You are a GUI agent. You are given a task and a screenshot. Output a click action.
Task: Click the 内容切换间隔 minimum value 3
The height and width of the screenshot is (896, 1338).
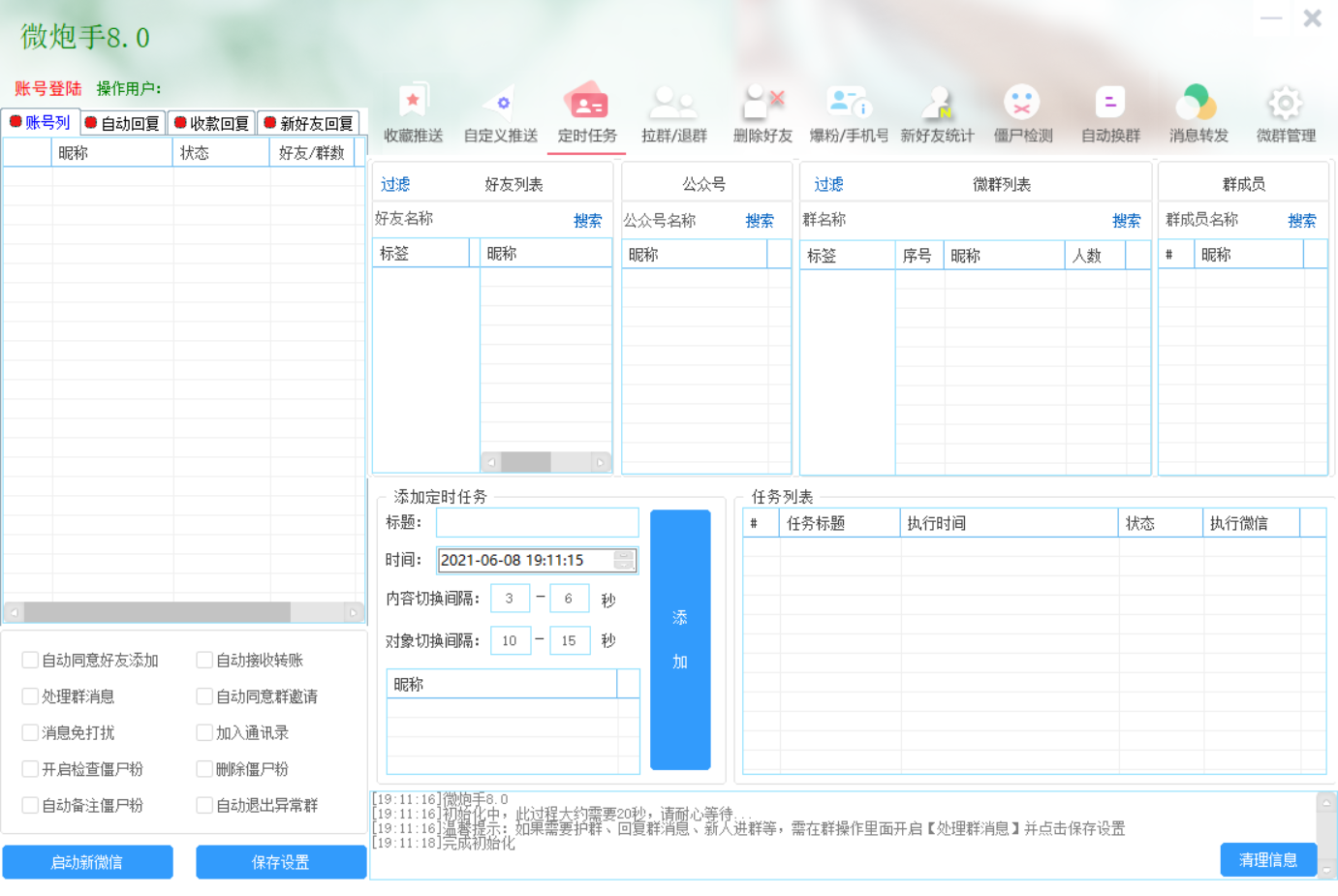(x=510, y=599)
